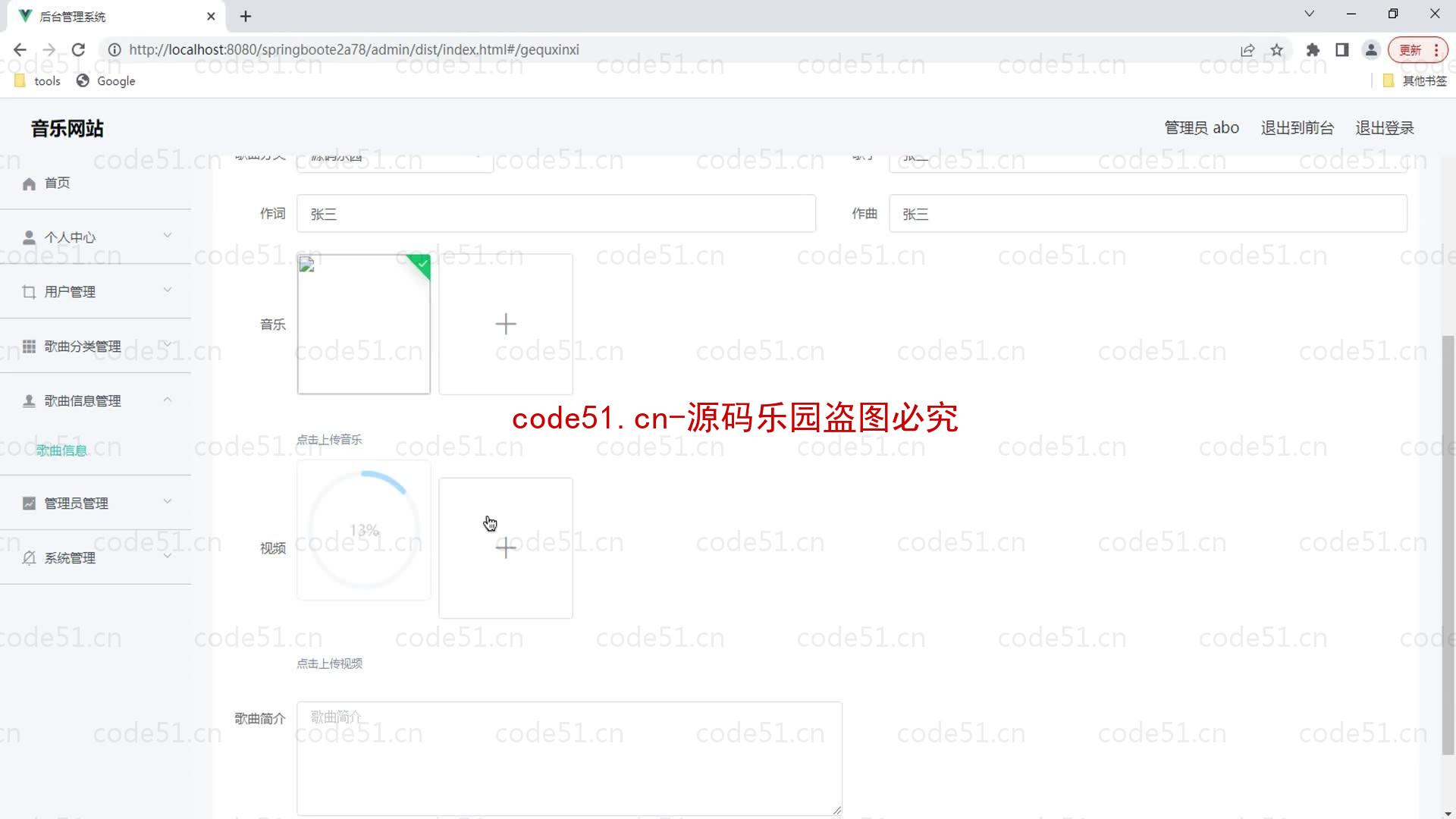Click the scrollbar down arrow
The width and height of the screenshot is (1456, 819).
point(1448,812)
